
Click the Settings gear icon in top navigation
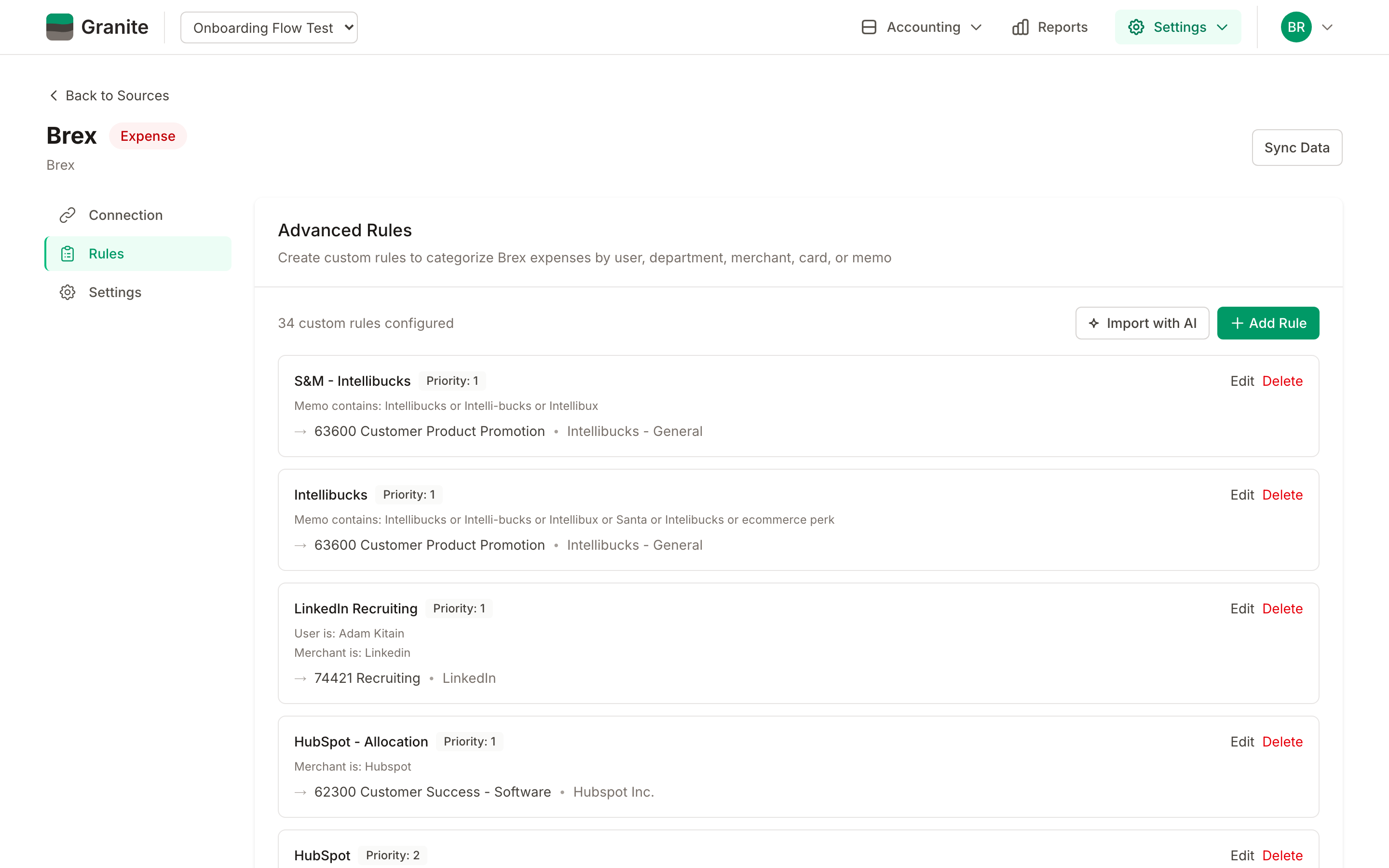[1136, 27]
